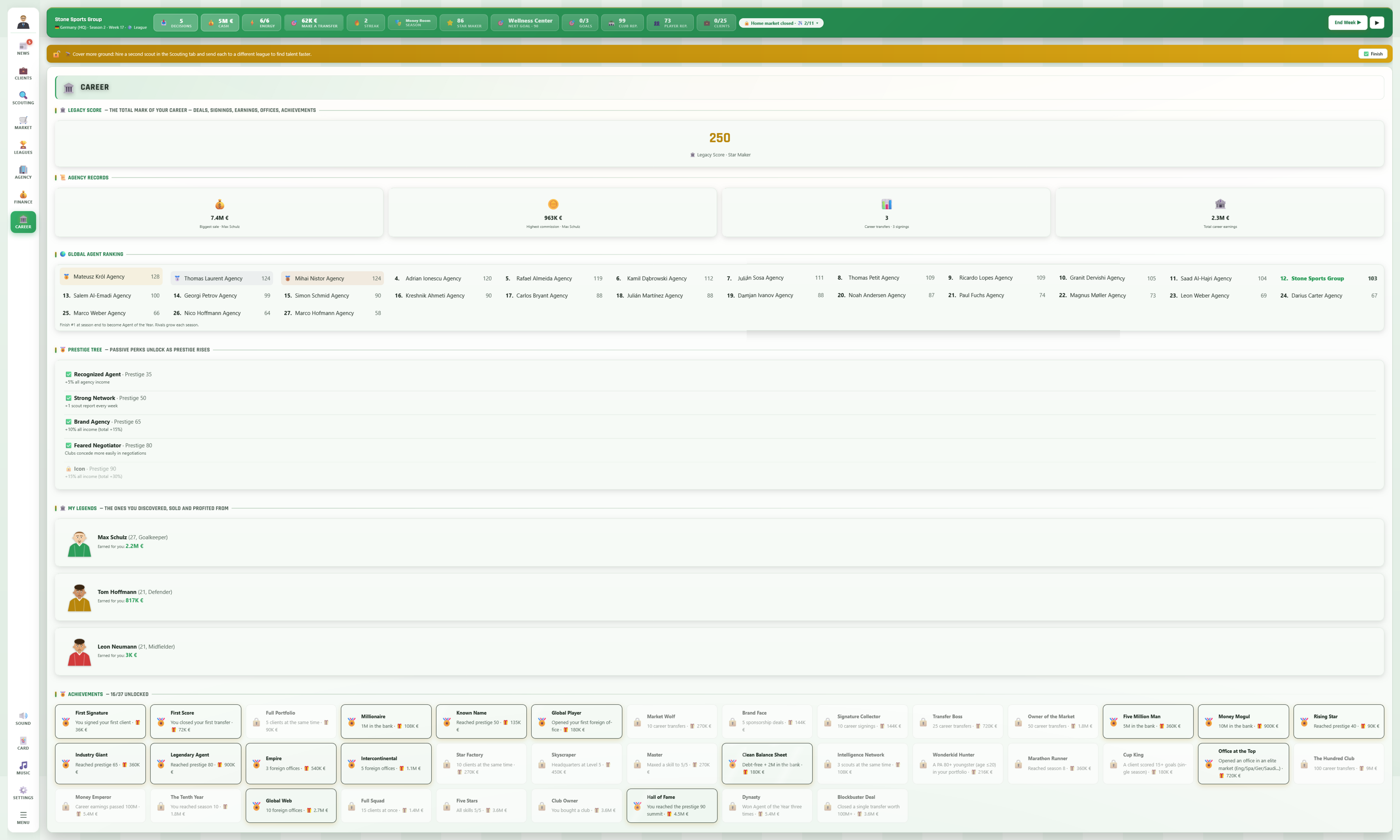Click the 86 Star Maker chip
This screenshot has height=840, width=1400.
464,23
